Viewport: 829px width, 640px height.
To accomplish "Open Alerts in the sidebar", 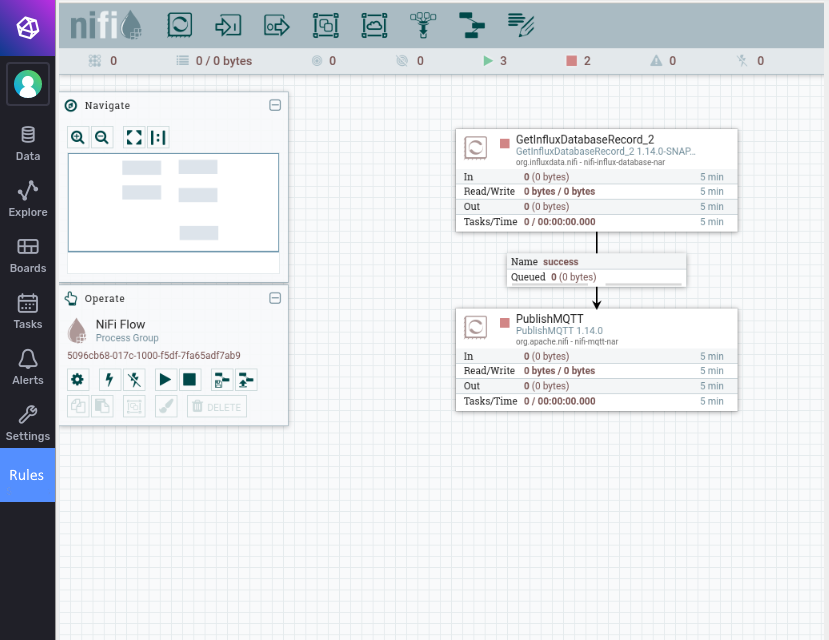I will pyautogui.click(x=27, y=367).
